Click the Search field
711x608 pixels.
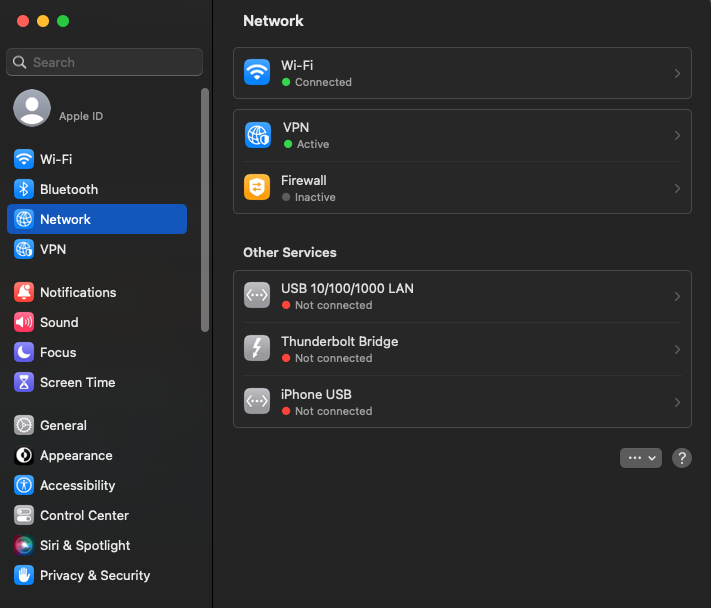(105, 62)
